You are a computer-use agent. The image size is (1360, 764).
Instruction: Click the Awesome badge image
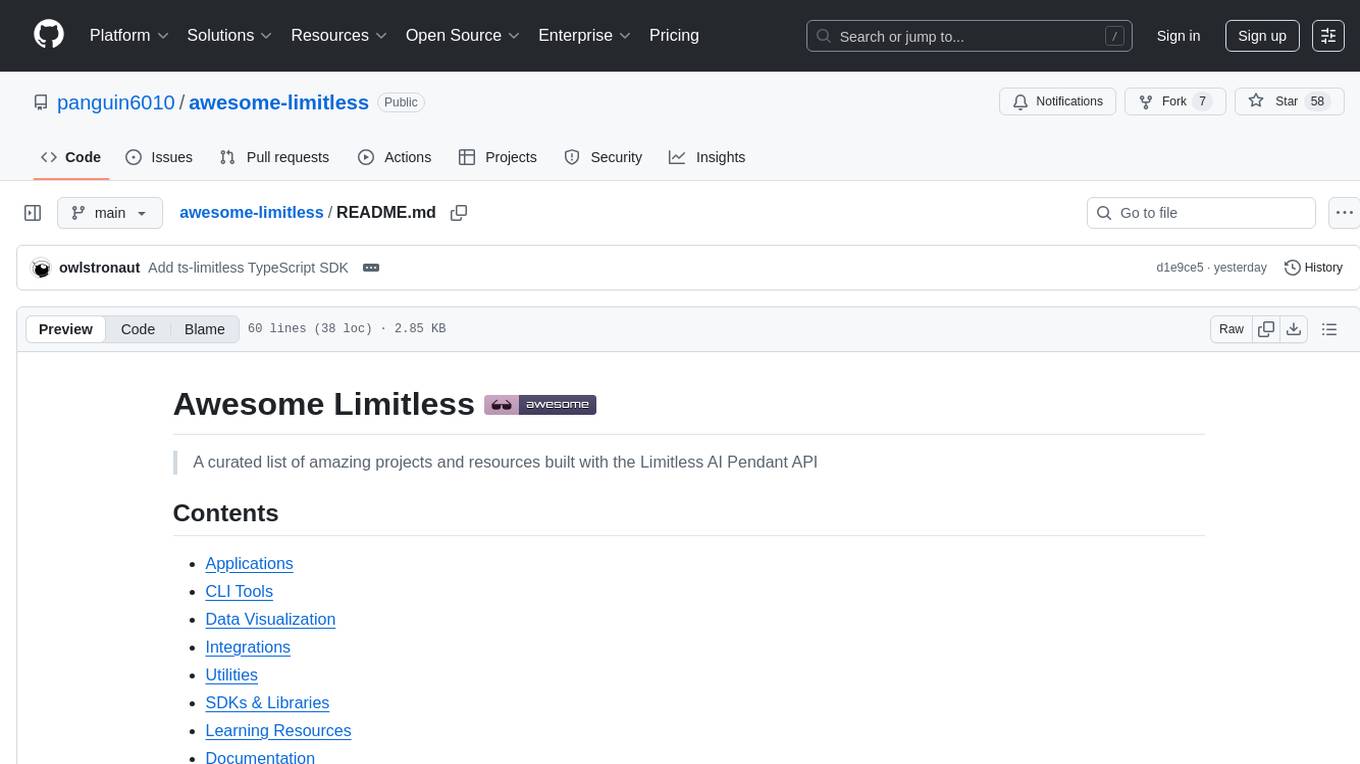coord(540,405)
